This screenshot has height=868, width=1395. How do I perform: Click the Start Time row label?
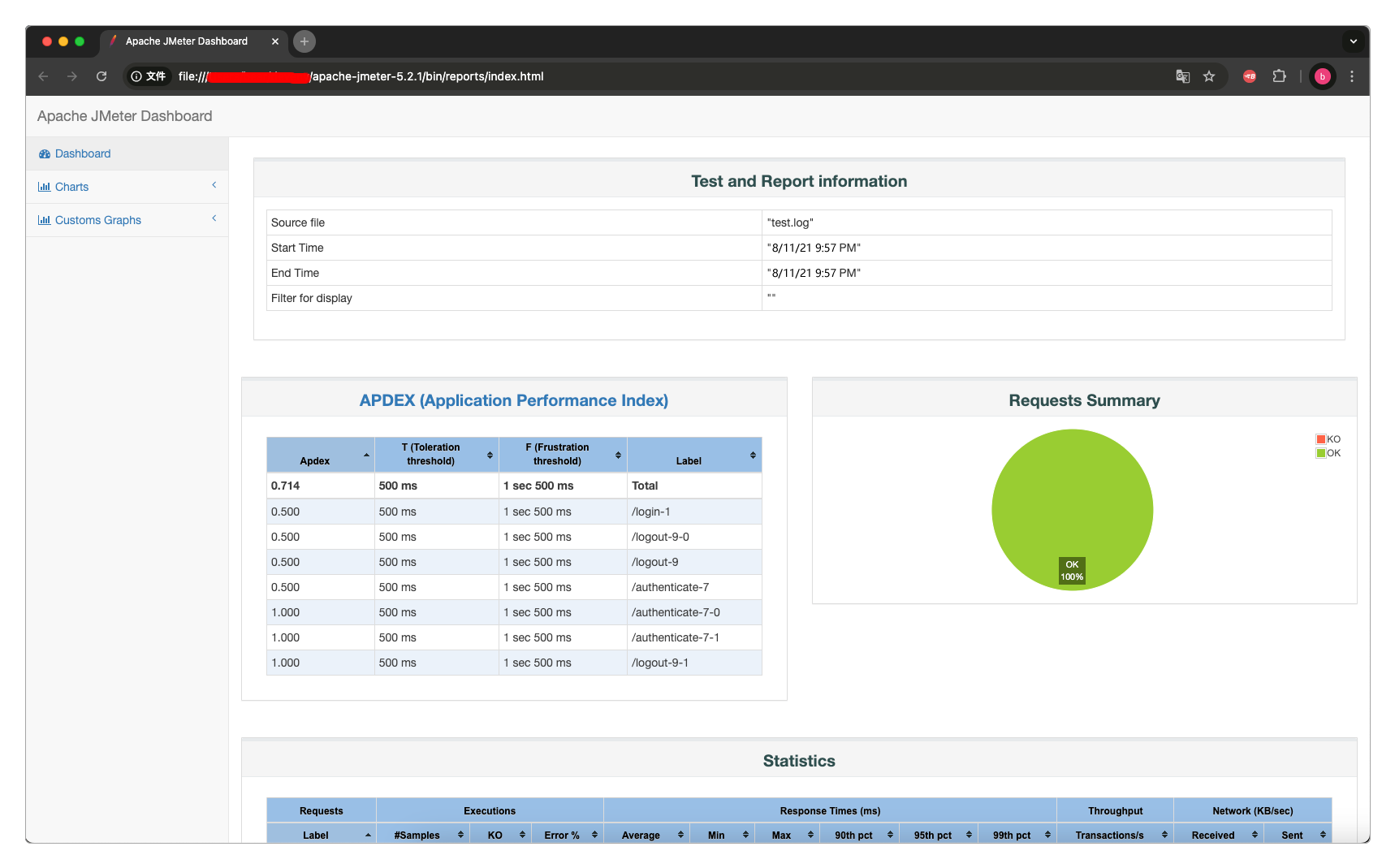297,248
